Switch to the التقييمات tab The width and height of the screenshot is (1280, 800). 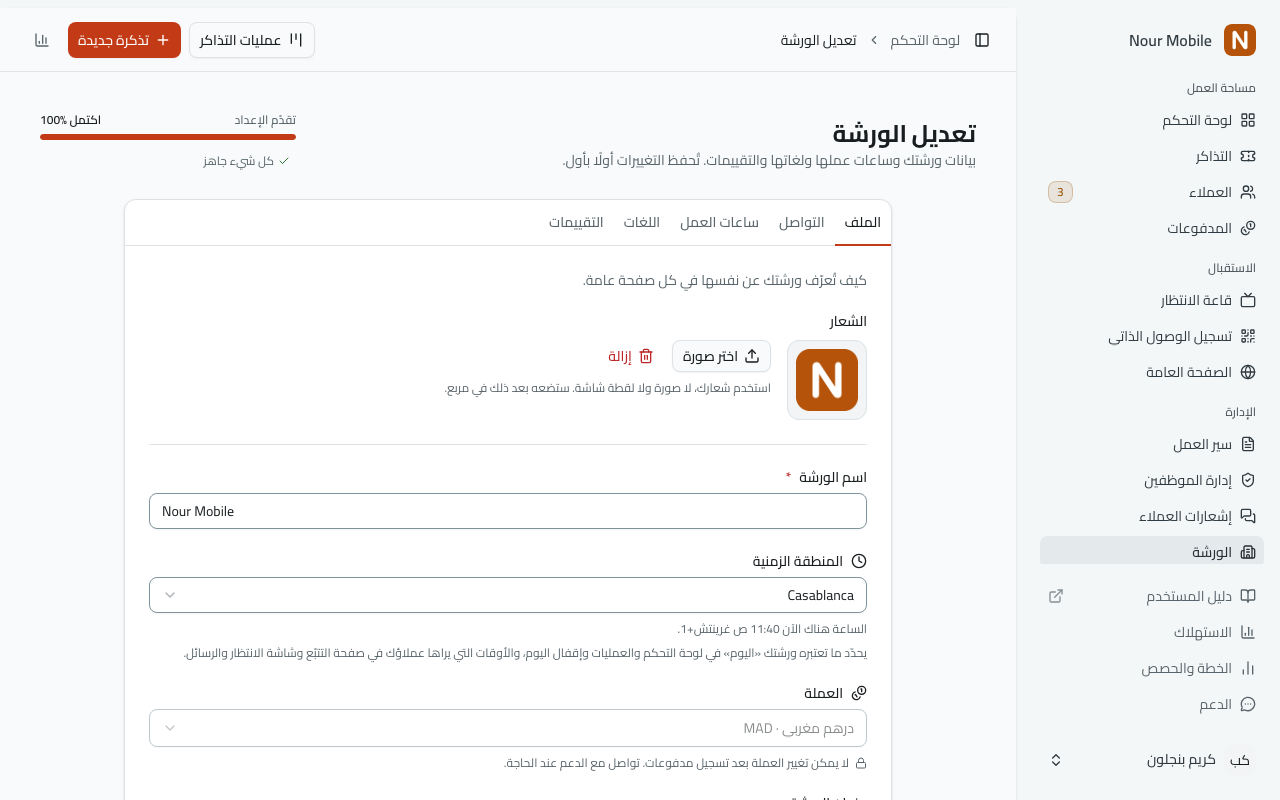pos(576,222)
